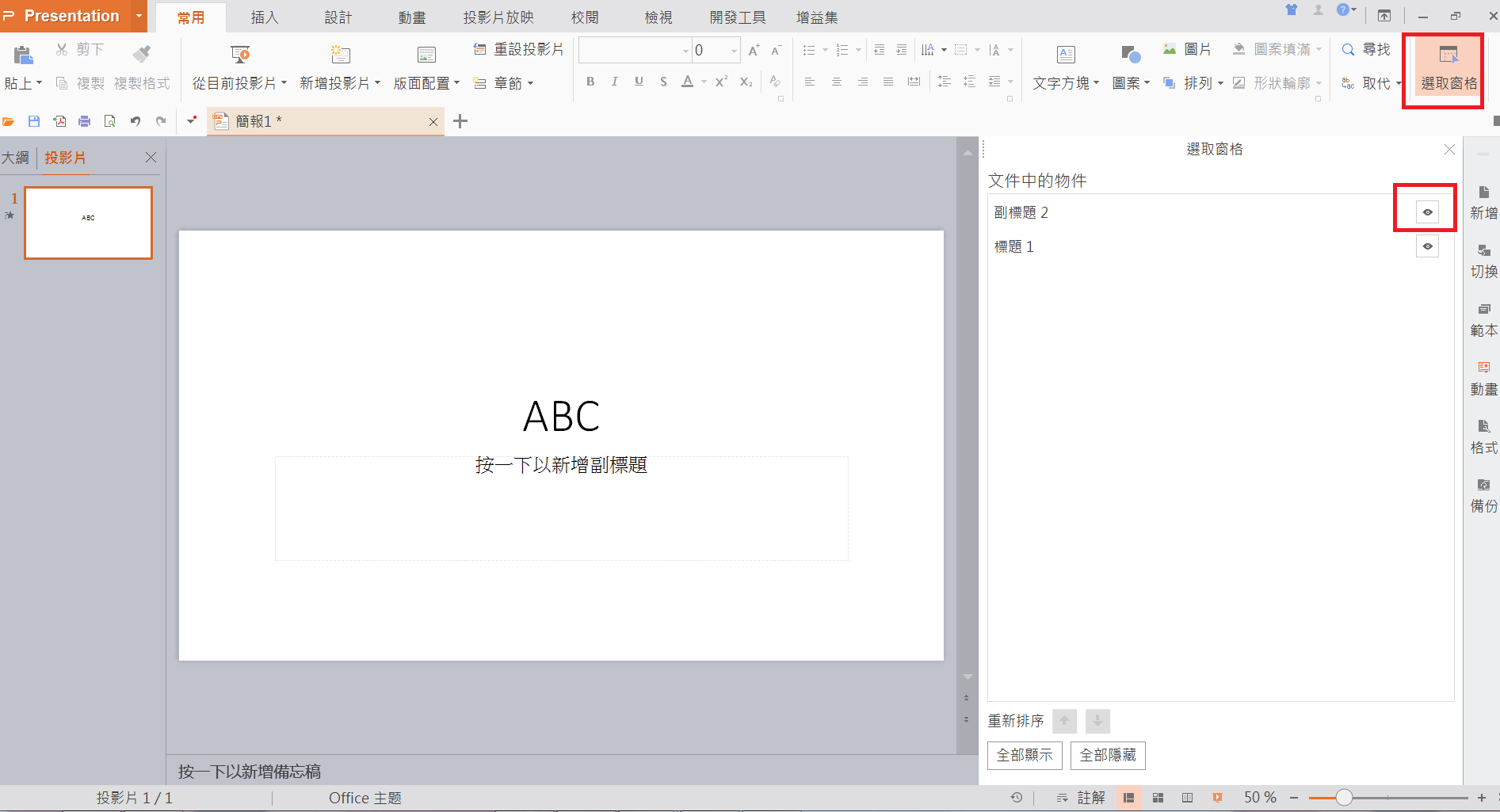
Task: Click the Save icon in quick toolbar
Action: pyautogui.click(x=34, y=121)
